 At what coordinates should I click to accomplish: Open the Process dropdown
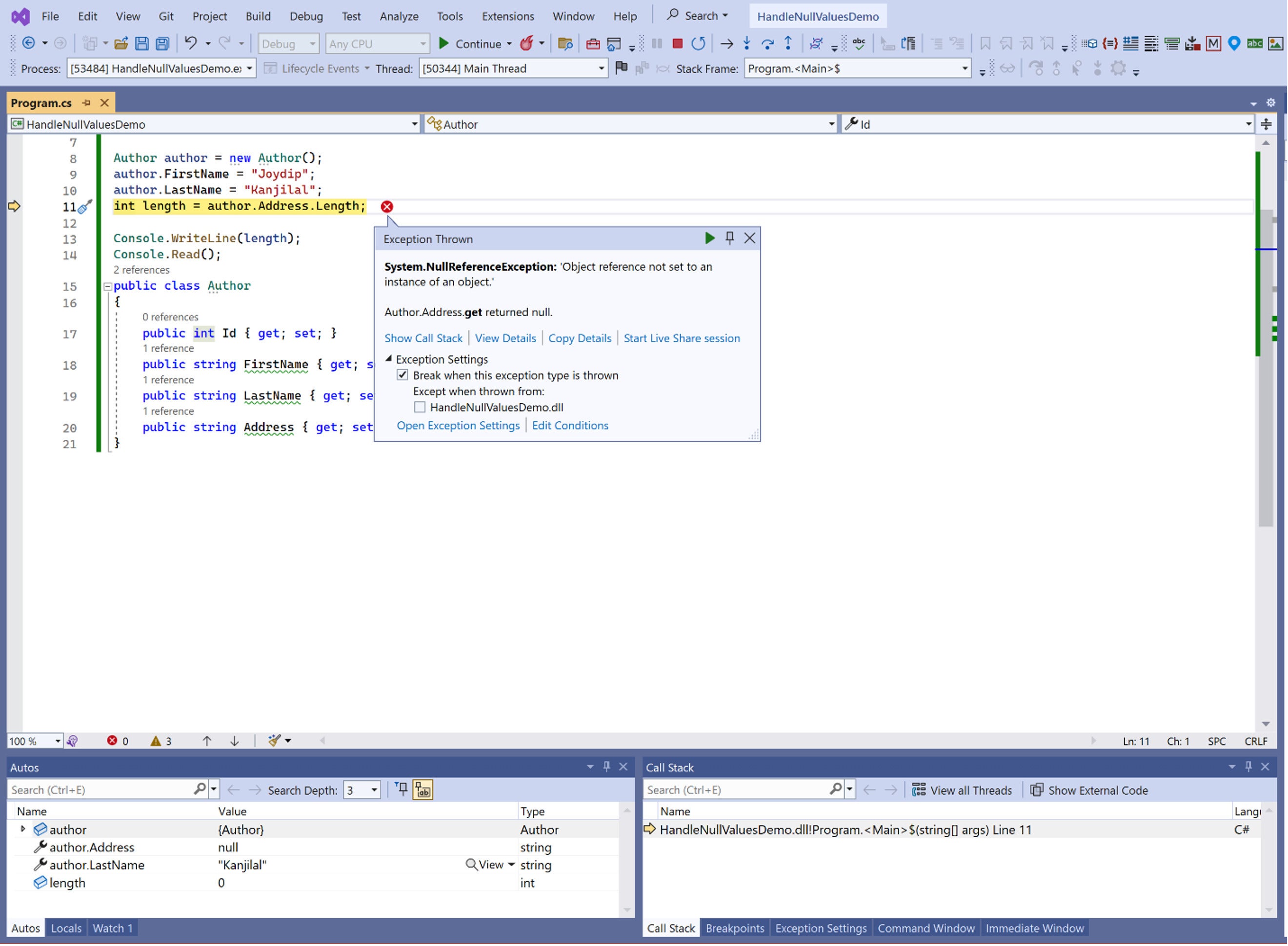click(161, 69)
